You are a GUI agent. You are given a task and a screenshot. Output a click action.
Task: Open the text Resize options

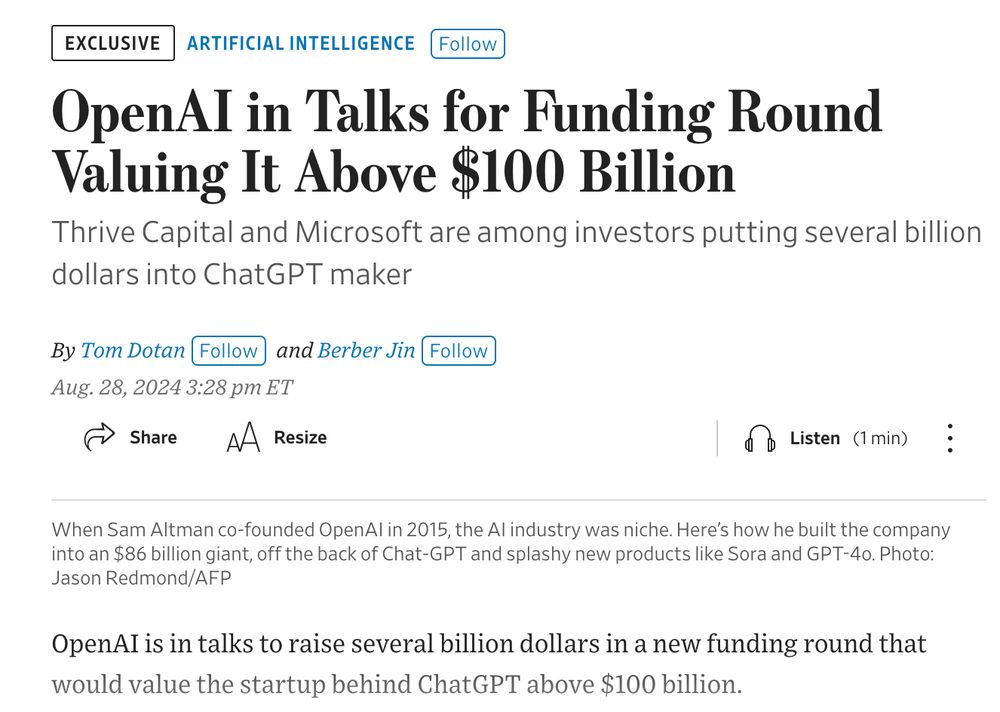298,437
